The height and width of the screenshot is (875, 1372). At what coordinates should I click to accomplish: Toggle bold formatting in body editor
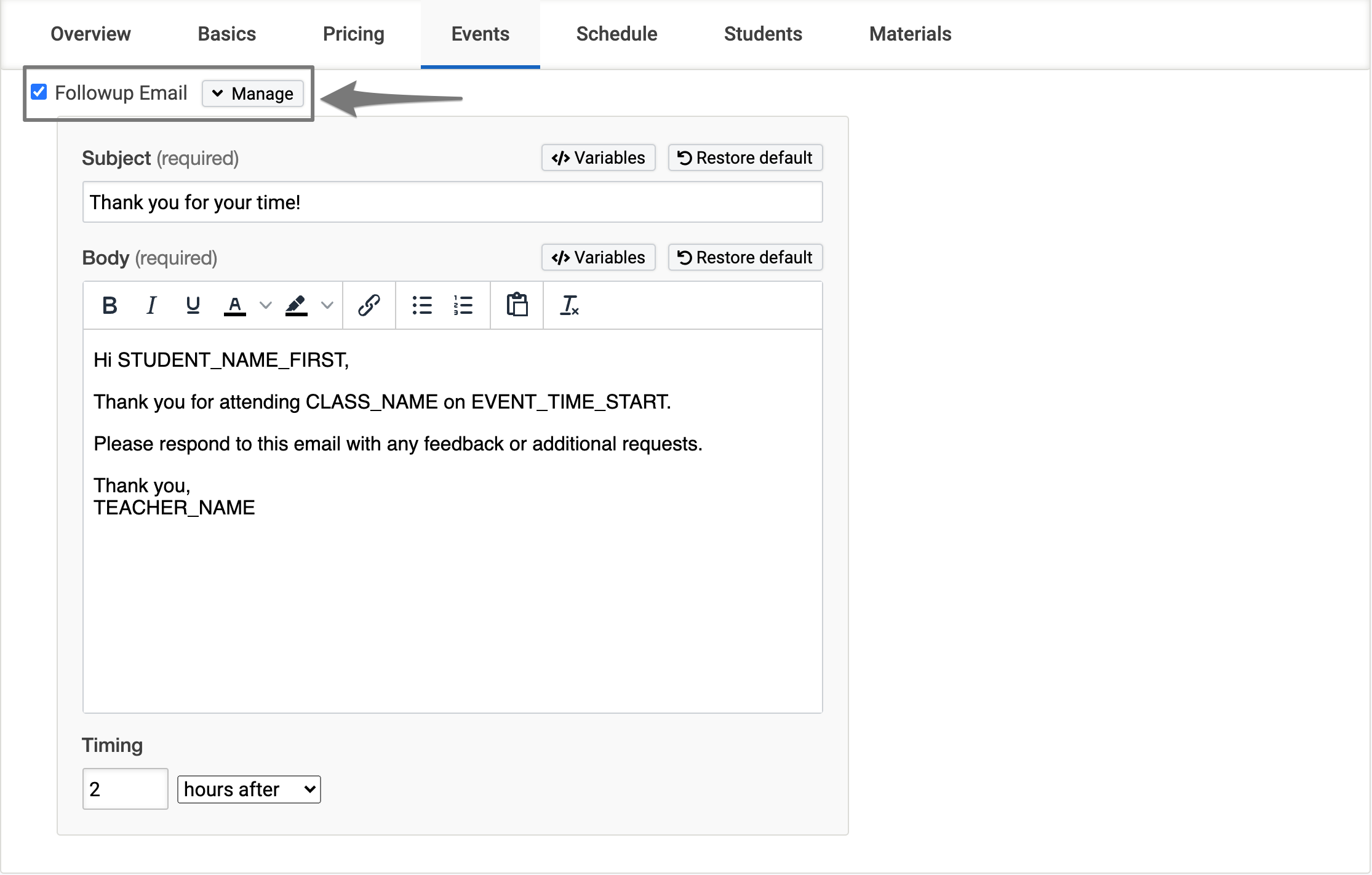pos(110,305)
